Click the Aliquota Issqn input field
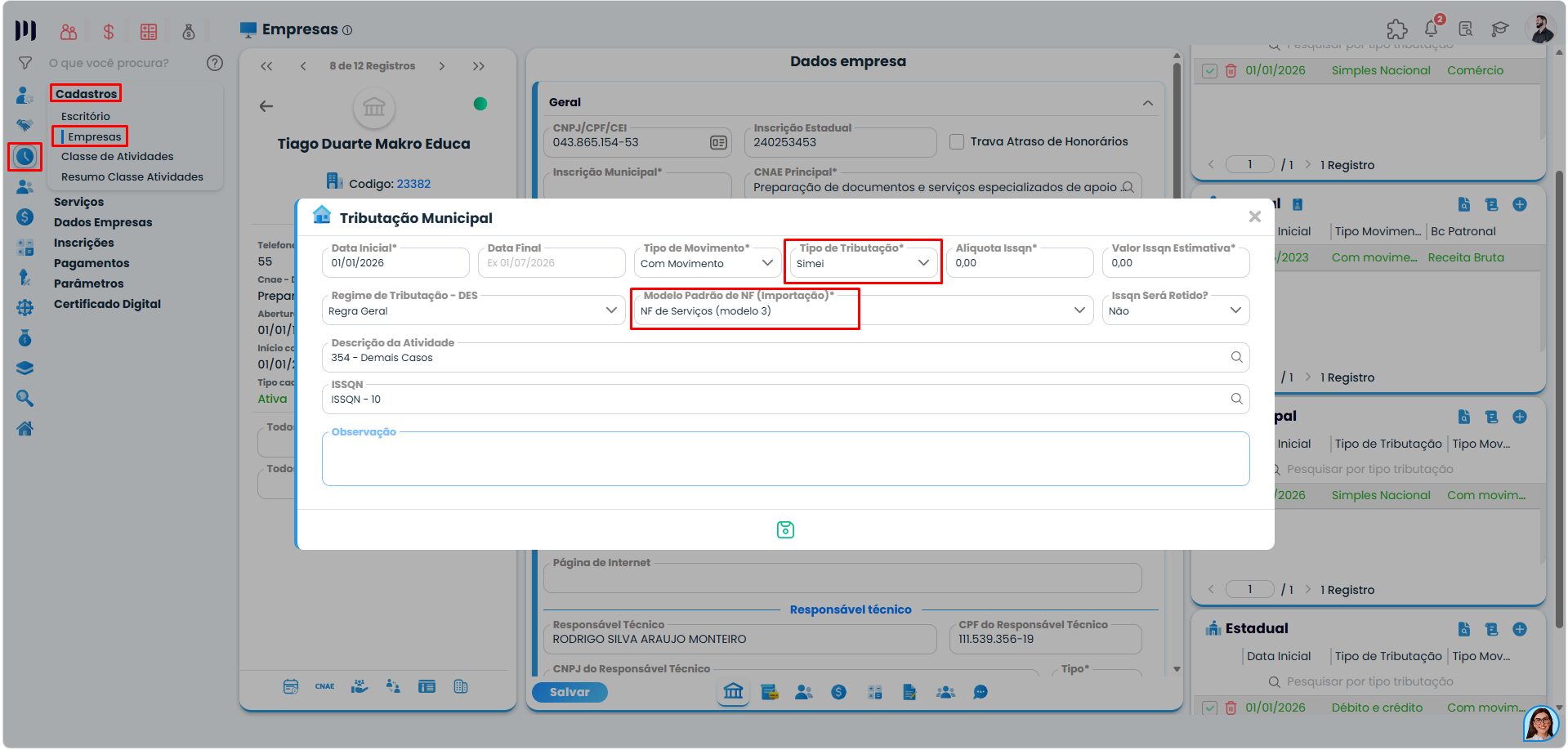1568x750 pixels. pyautogui.click(x=1020, y=263)
